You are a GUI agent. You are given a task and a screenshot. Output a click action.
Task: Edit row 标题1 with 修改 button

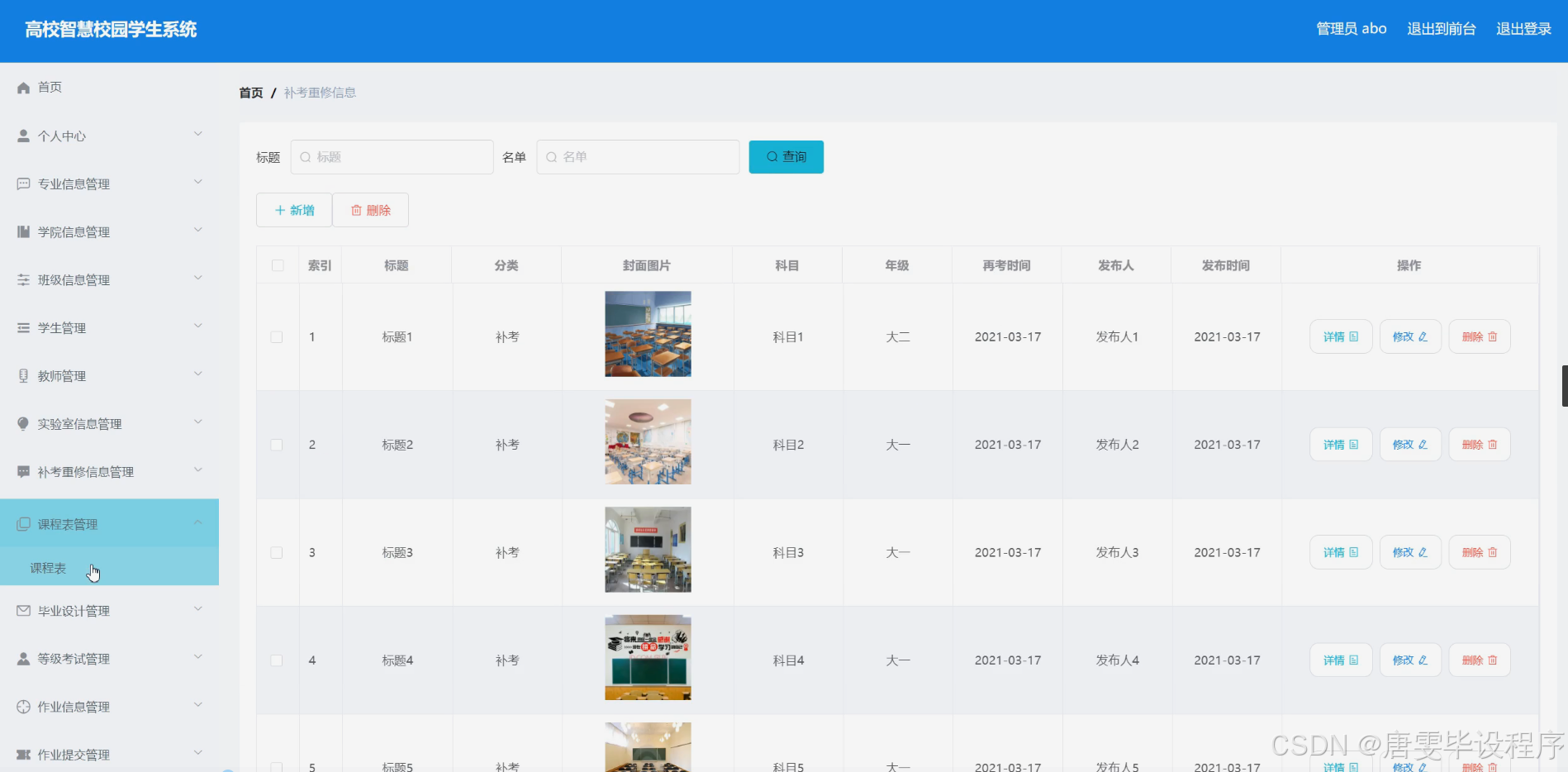click(1410, 336)
